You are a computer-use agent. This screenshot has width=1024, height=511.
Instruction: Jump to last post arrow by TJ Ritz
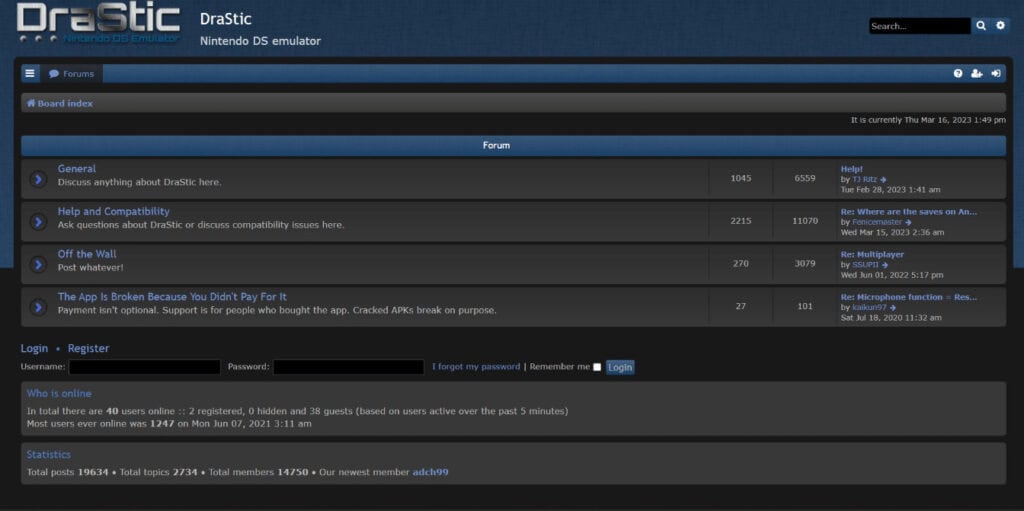883,180
